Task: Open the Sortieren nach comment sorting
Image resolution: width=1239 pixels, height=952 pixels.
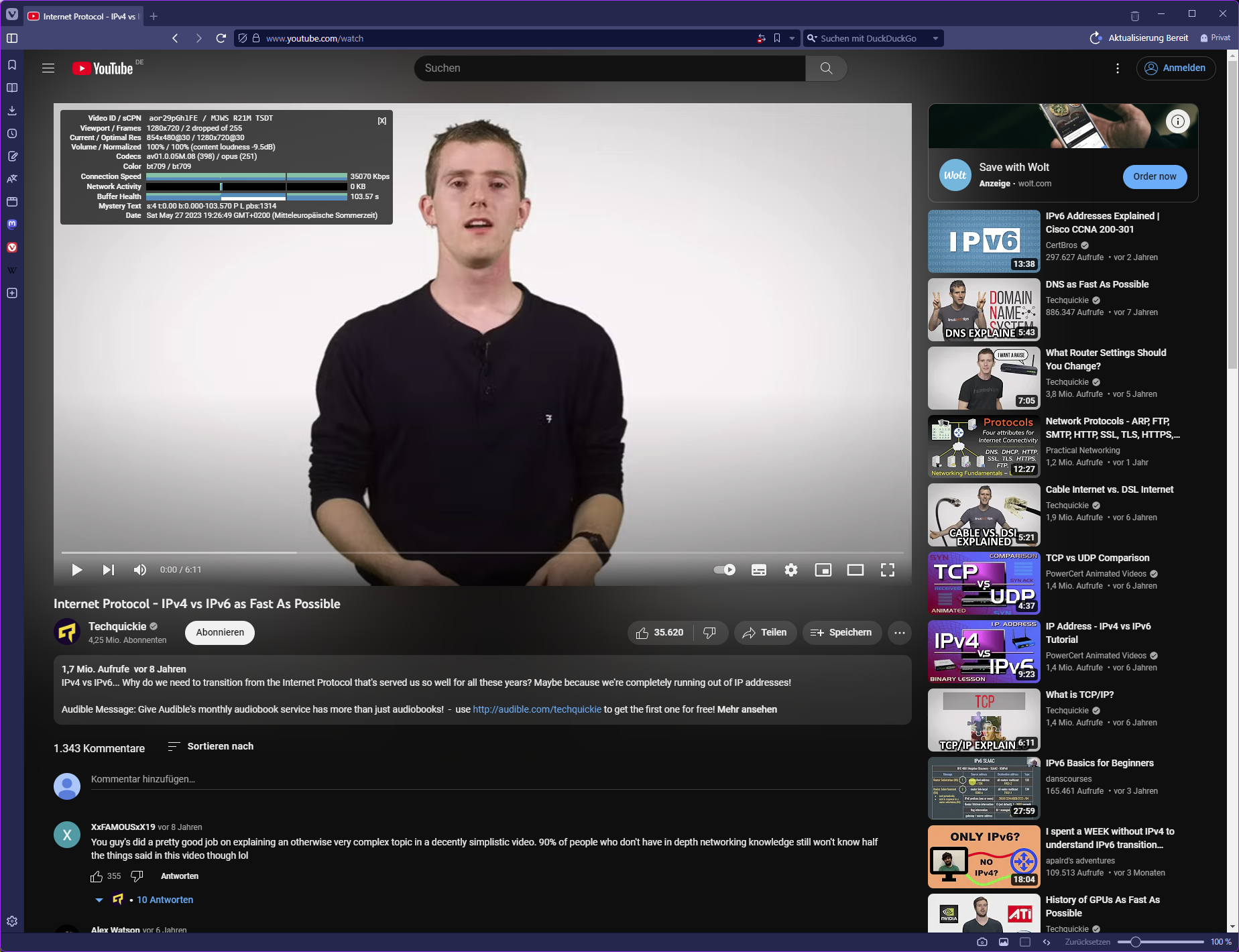Action: 211,746
